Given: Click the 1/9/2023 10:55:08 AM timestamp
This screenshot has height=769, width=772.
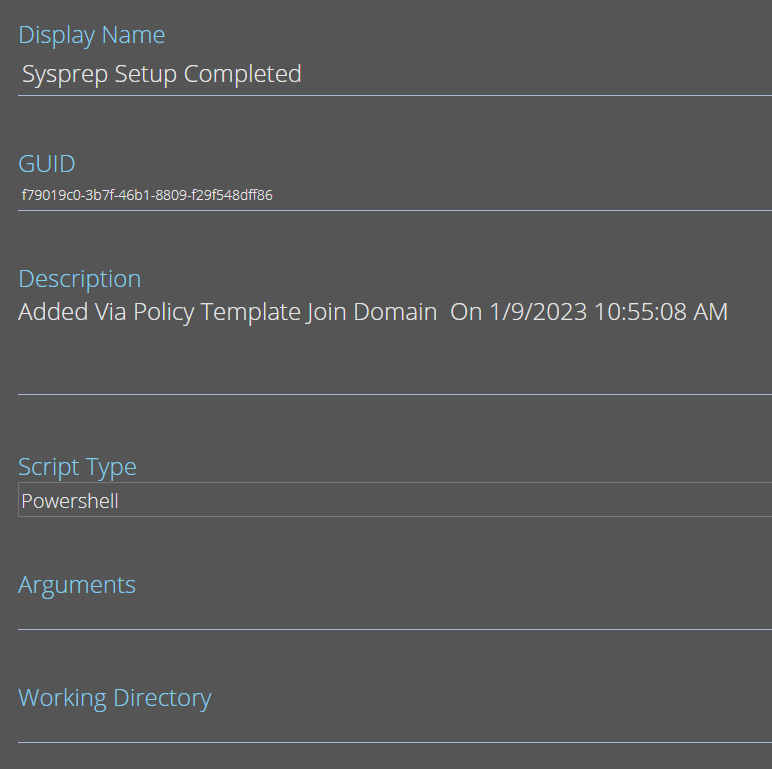Looking at the screenshot, I should [609, 312].
